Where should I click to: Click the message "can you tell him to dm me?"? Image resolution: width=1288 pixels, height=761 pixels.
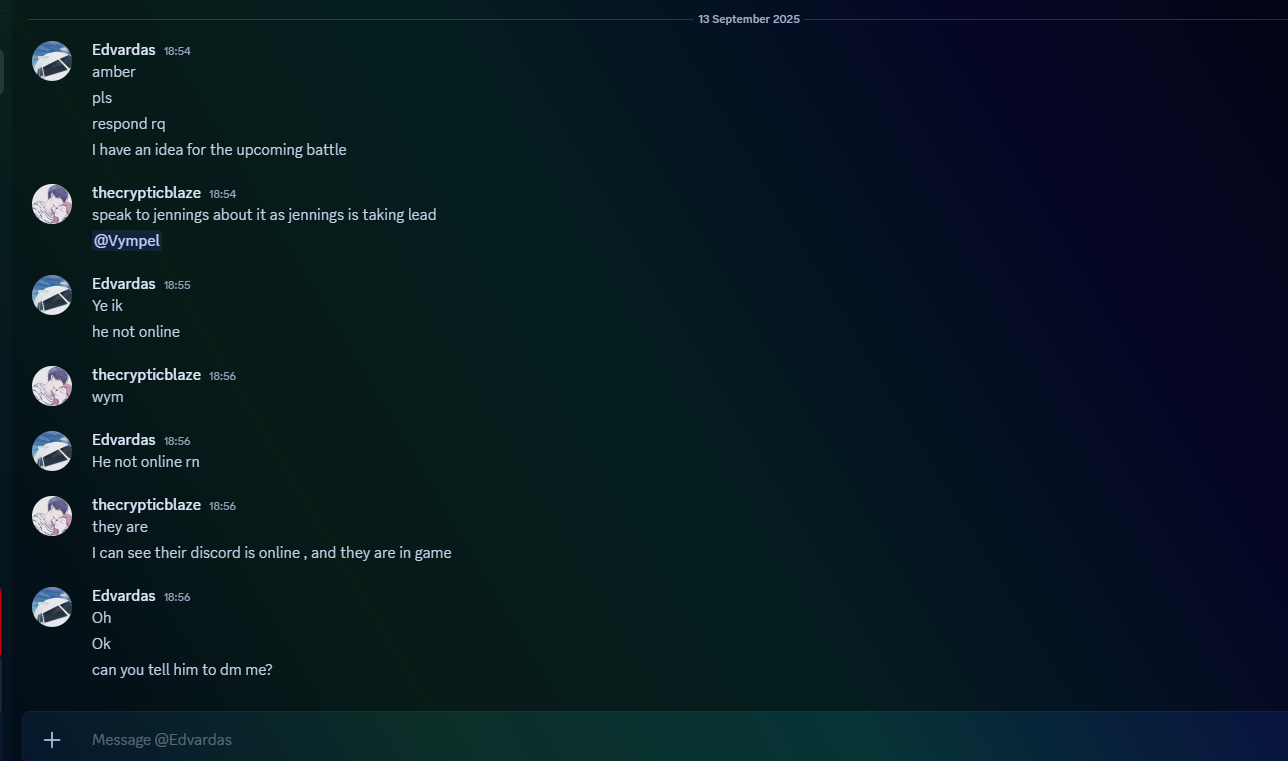point(182,670)
